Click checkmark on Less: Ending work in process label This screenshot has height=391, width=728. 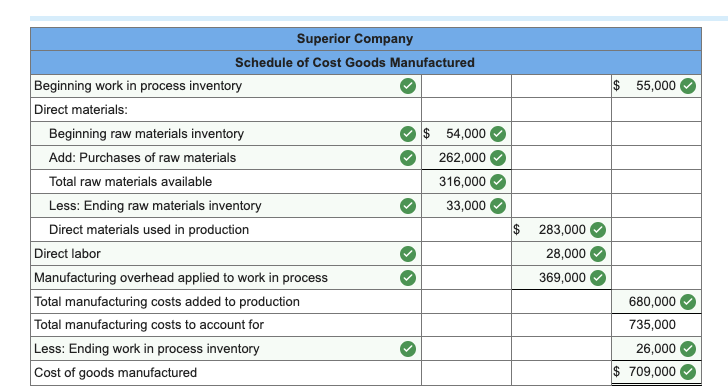tap(408, 349)
